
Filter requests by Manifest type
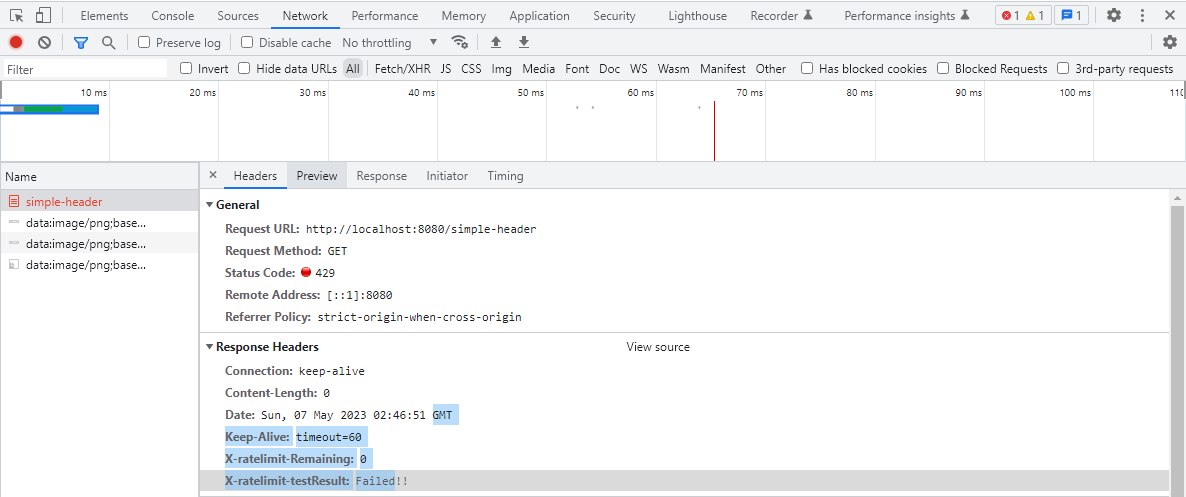coord(722,69)
